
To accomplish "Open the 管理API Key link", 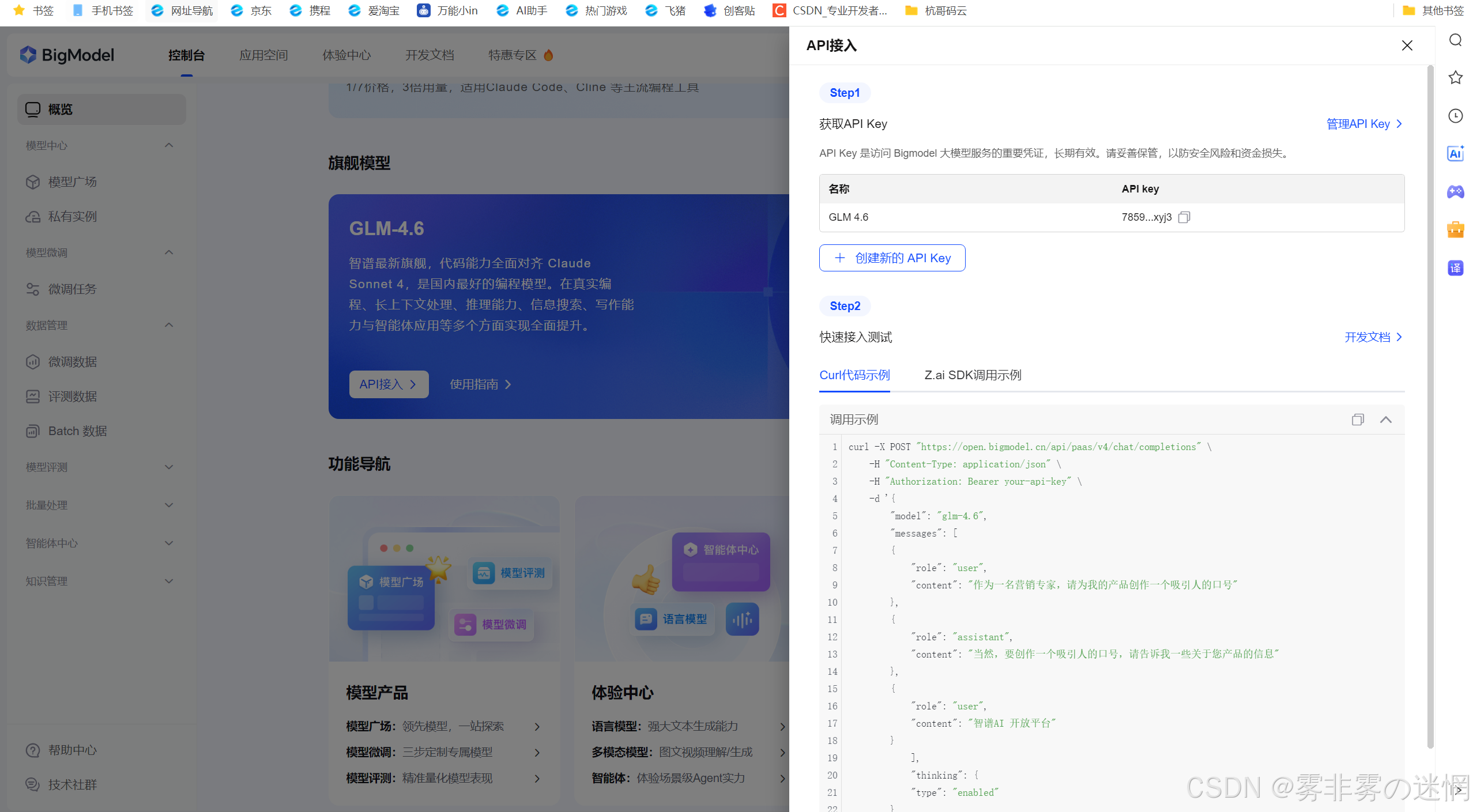I will coord(1363,124).
